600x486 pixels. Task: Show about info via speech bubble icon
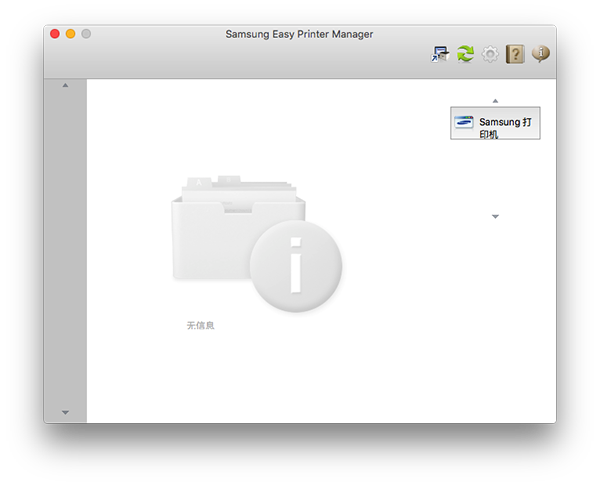541,55
